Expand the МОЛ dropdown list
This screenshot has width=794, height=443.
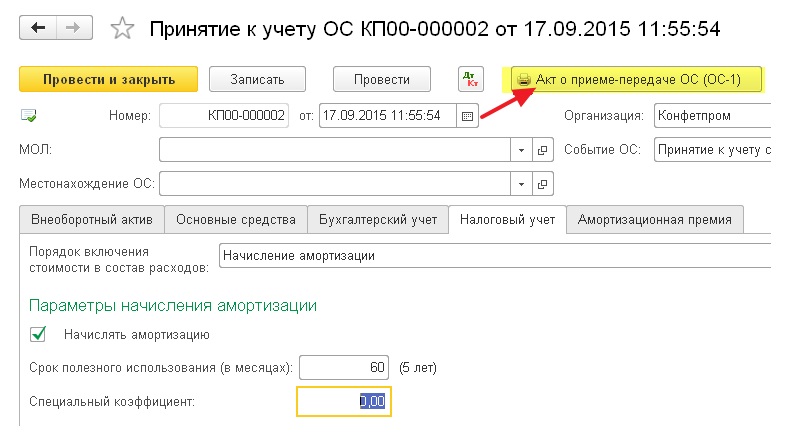[x=521, y=150]
